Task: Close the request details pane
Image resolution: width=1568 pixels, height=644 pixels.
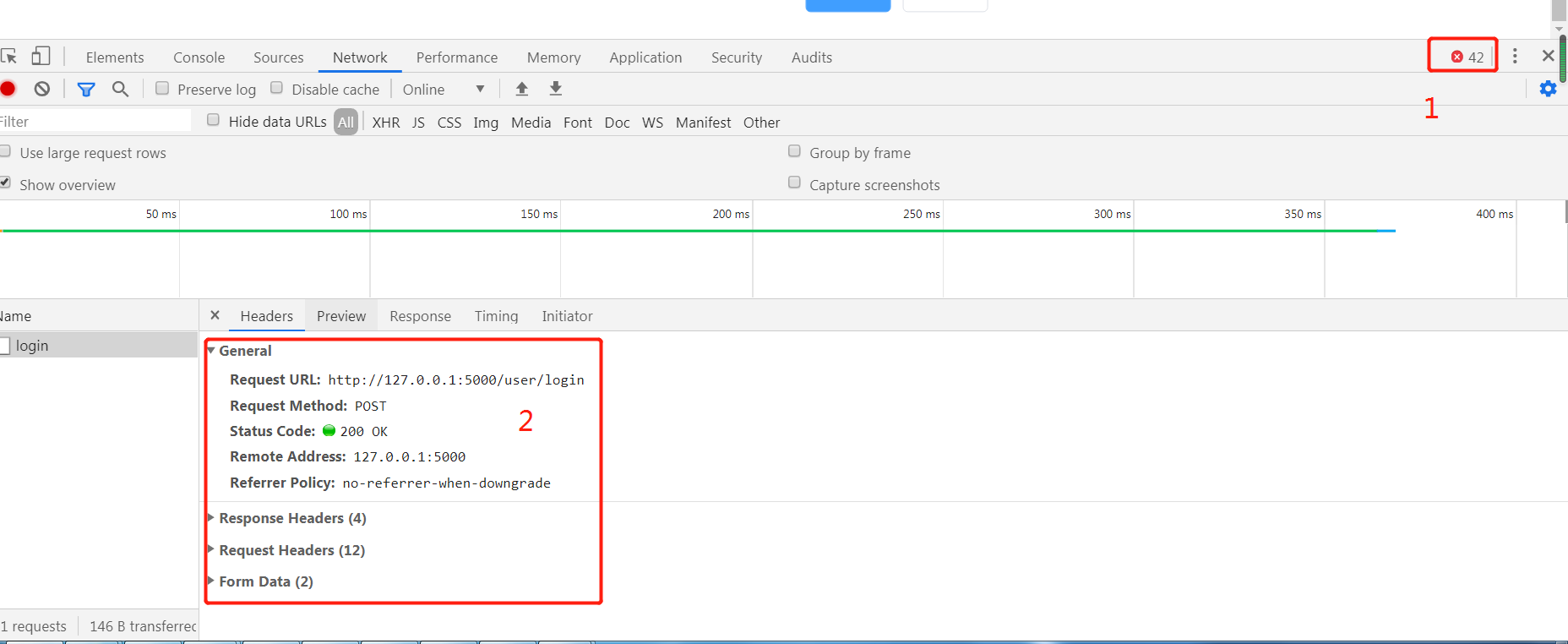Action: tap(215, 315)
